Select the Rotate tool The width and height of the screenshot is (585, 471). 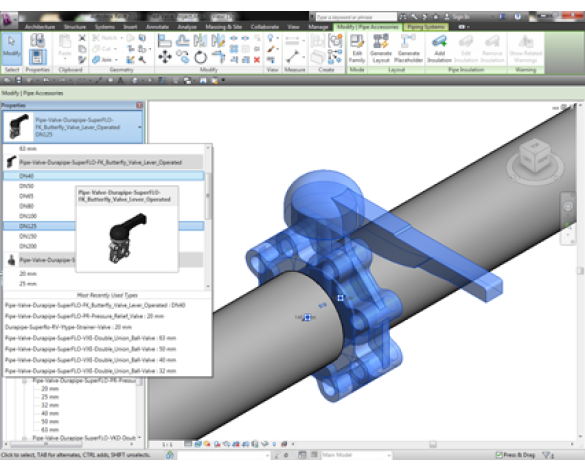pos(200,57)
